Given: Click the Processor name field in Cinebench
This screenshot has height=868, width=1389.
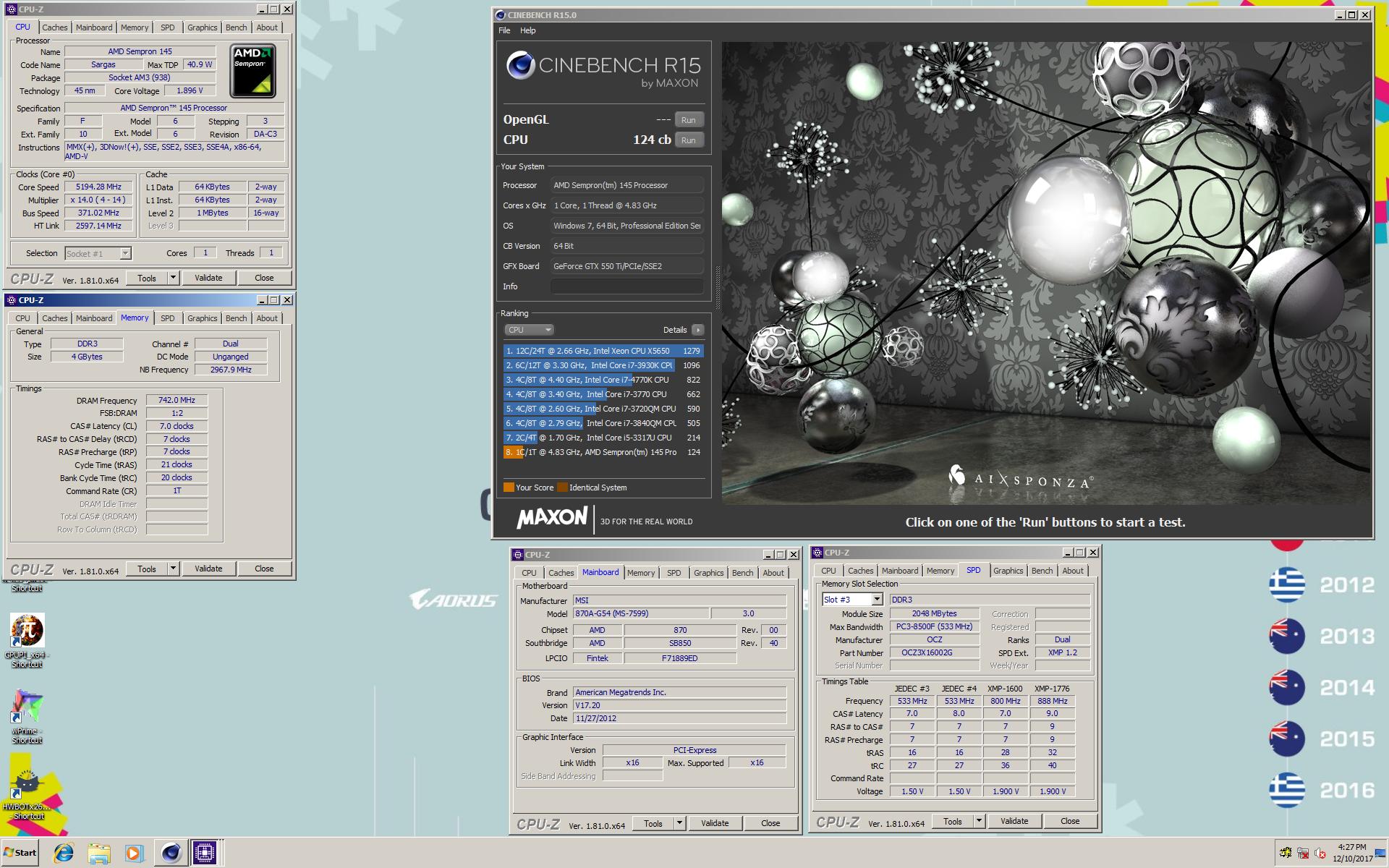Looking at the screenshot, I should [626, 185].
